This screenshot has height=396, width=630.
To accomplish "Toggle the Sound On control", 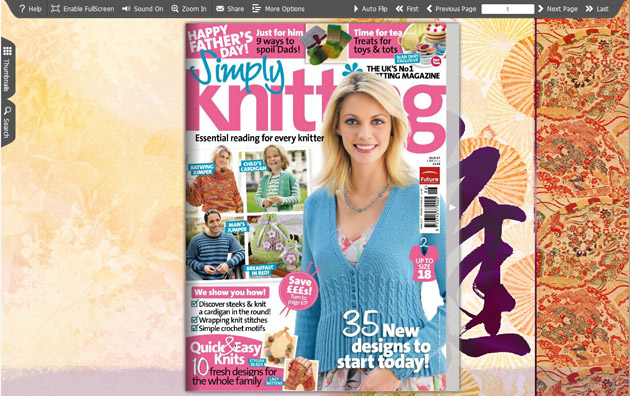I will click(143, 8).
